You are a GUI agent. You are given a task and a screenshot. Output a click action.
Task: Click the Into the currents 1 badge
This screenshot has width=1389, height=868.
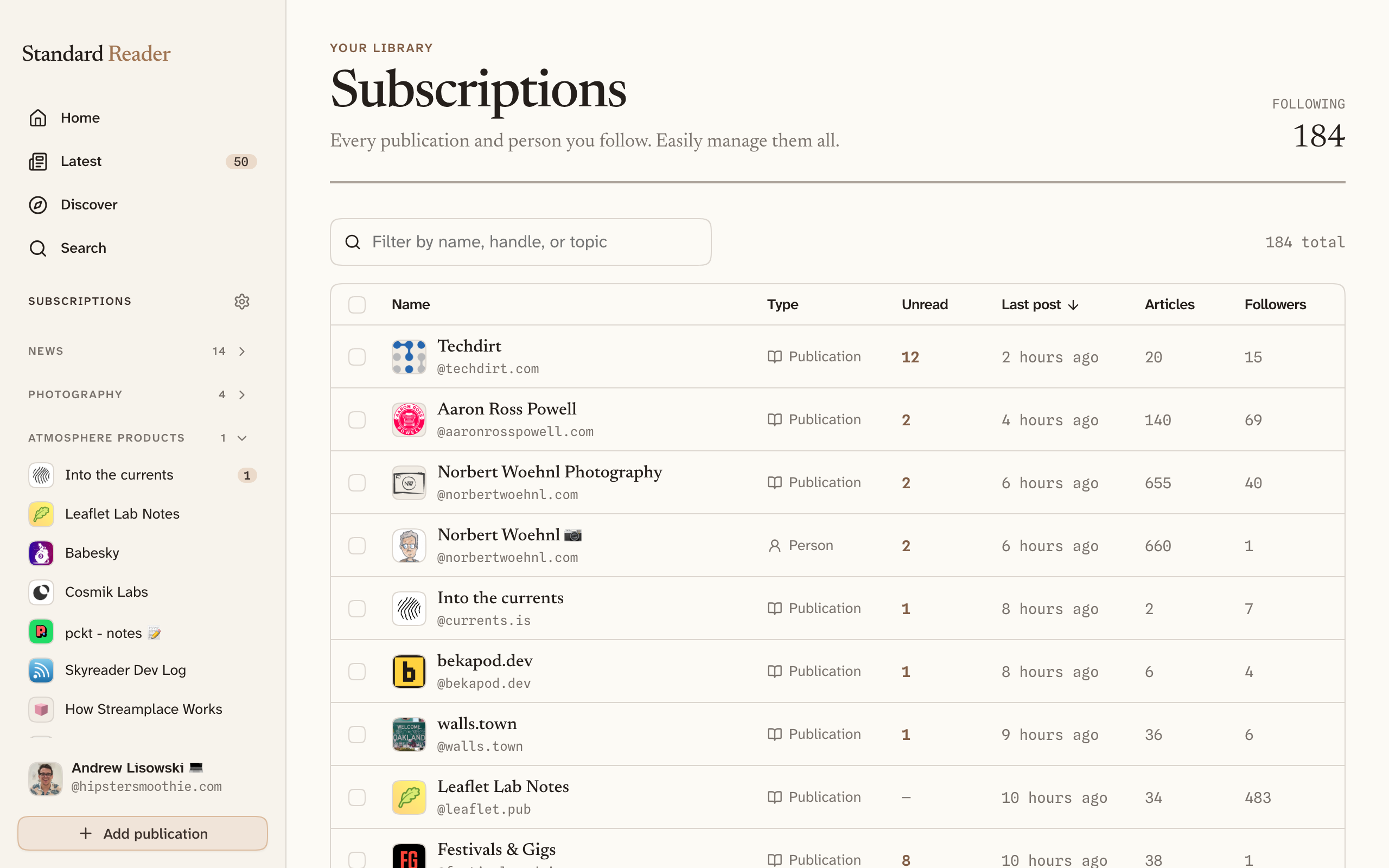tap(247, 475)
